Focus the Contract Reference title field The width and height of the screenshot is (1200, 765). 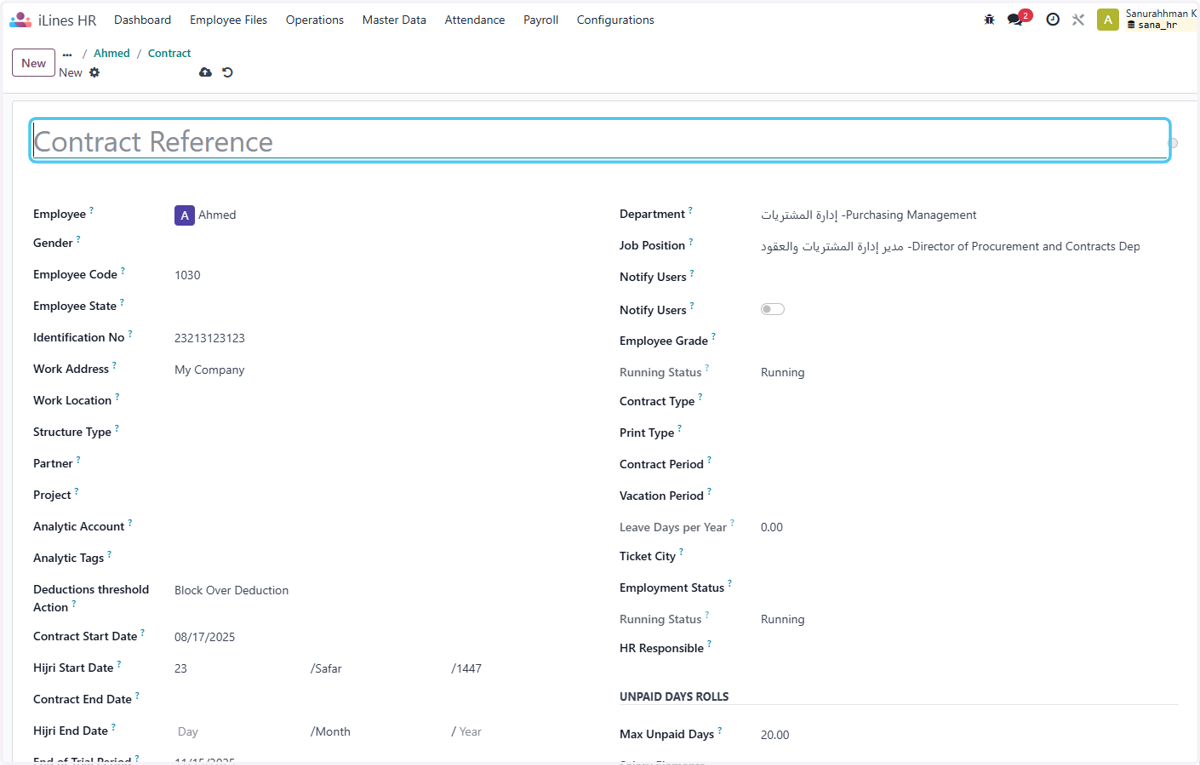(x=600, y=141)
